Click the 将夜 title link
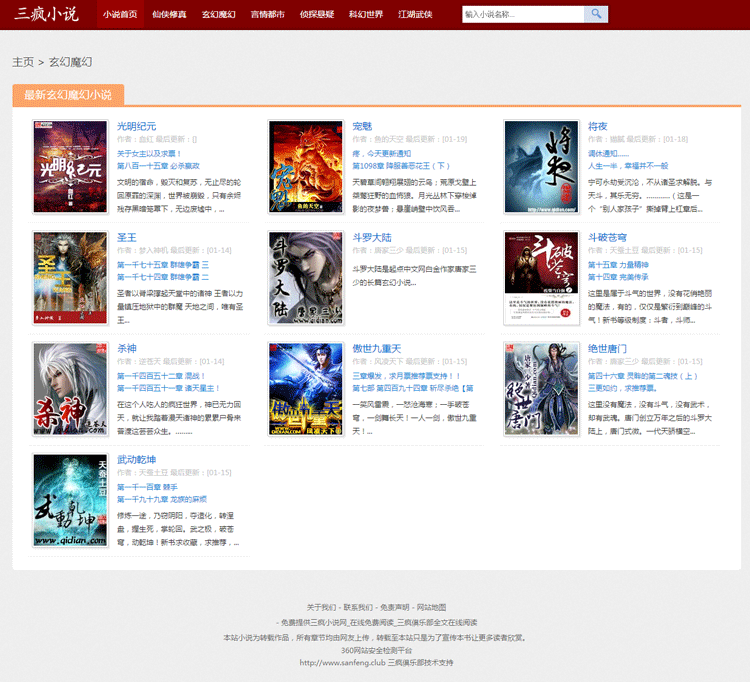 tap(597, 126)
